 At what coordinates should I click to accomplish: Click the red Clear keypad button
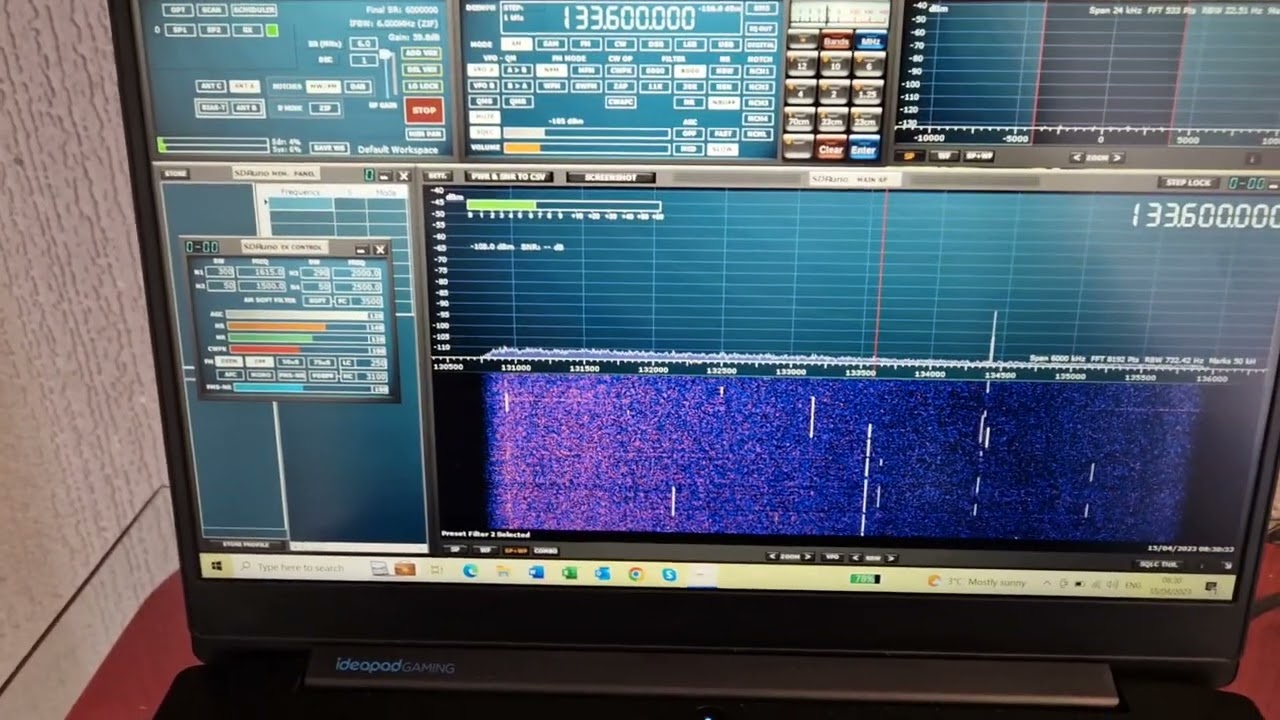[830, 150]
